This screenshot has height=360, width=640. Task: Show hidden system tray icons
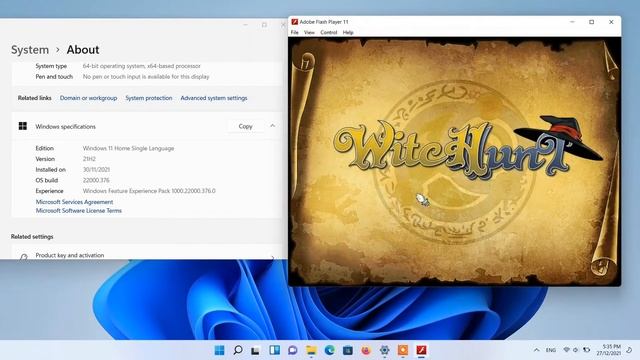pos(536,350)
